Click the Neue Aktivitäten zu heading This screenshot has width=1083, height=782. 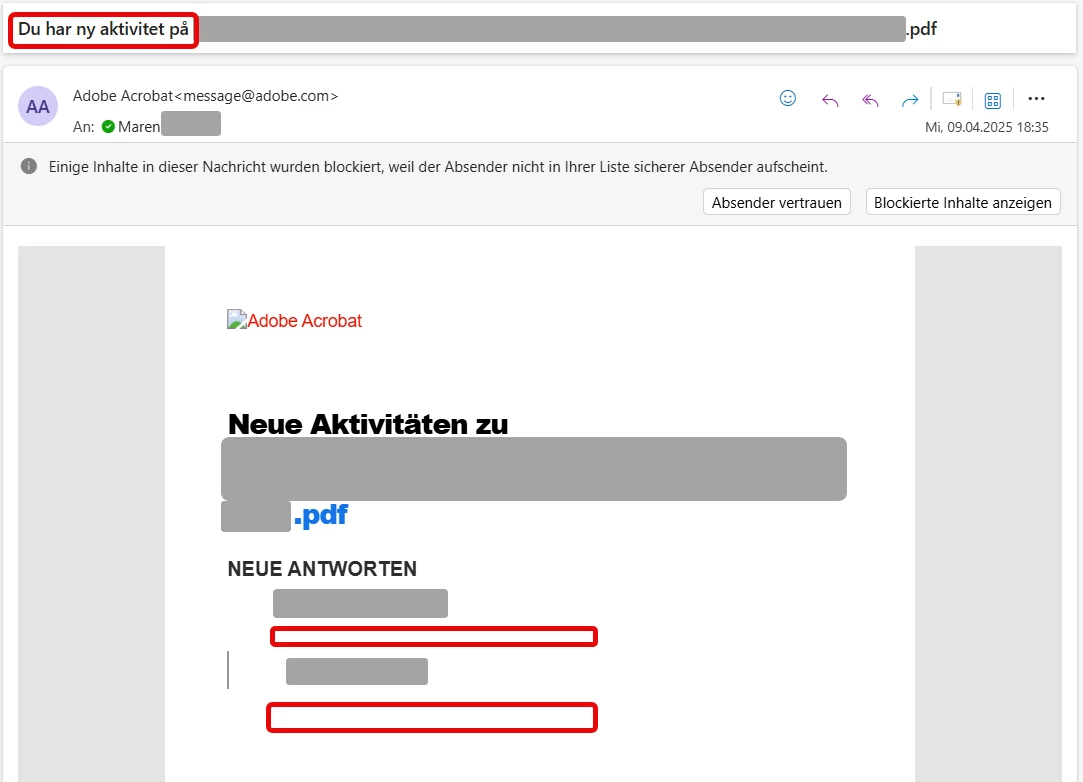[x=368, y=424]
